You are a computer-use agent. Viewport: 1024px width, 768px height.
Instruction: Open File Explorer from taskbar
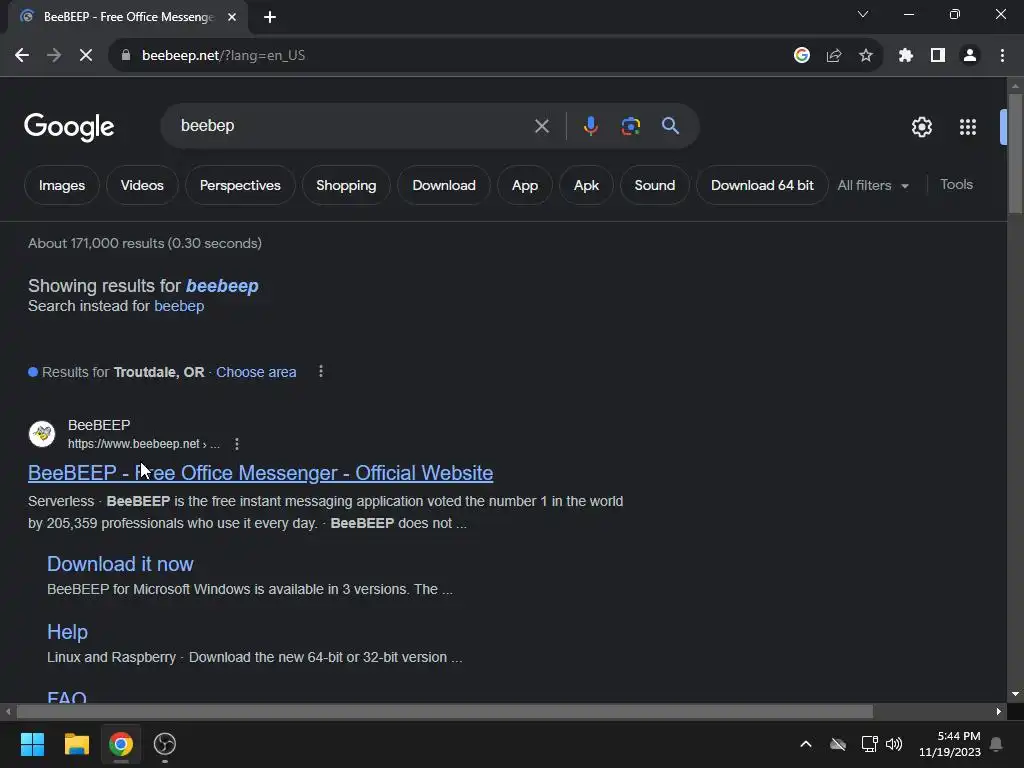click(x=76, y=744)
